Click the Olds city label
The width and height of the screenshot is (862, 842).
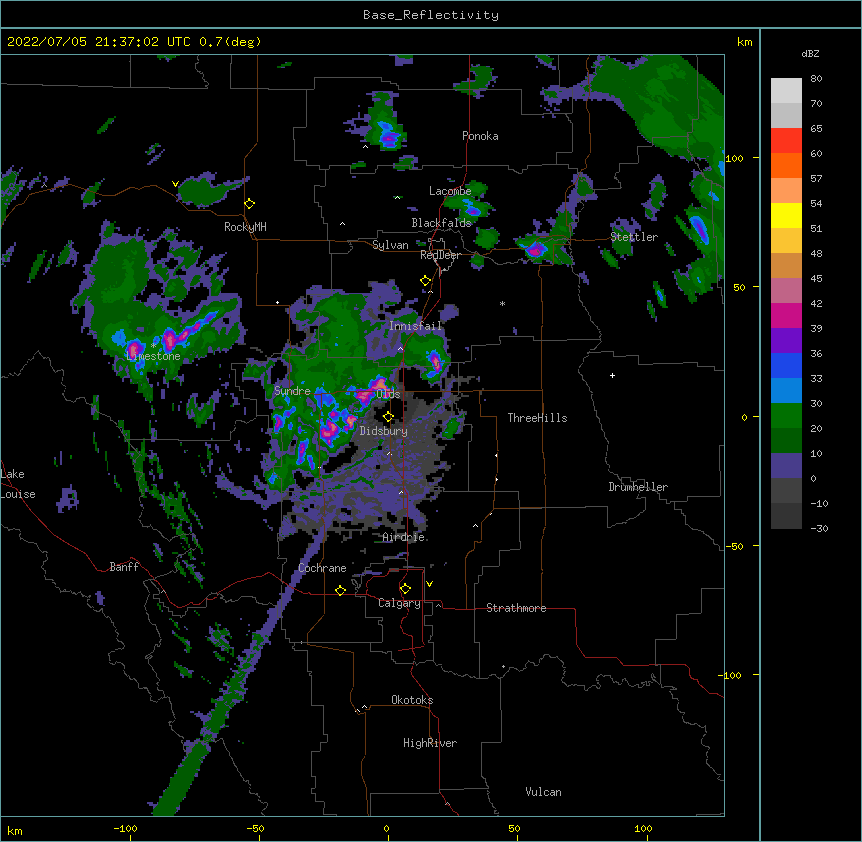[388, 394]
